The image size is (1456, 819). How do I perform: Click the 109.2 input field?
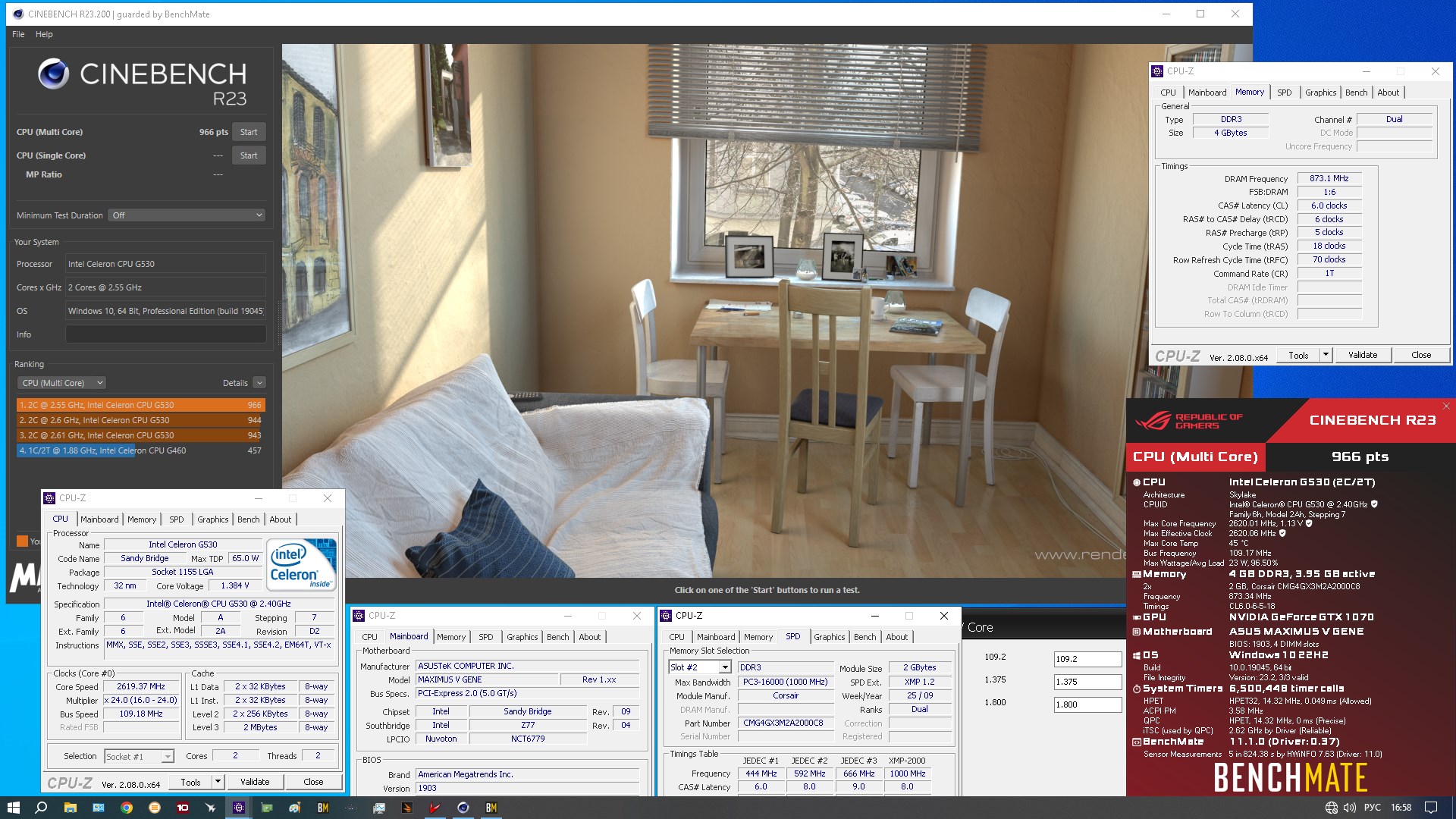pyautogui.click(x=1087, y=659)
